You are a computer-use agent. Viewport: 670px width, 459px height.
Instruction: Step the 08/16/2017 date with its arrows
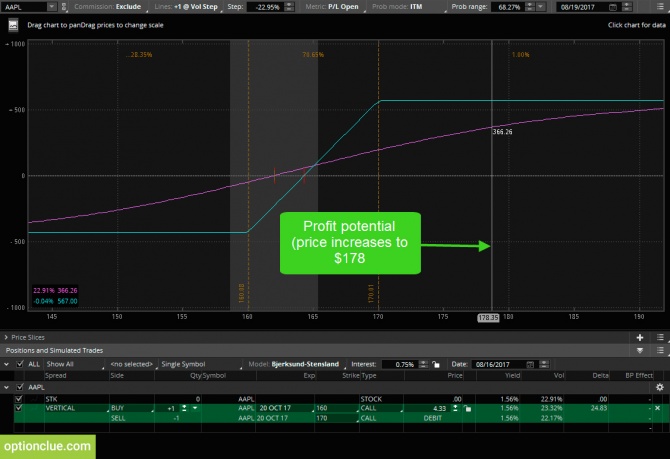pyautogui.click(x=544, y=365)
